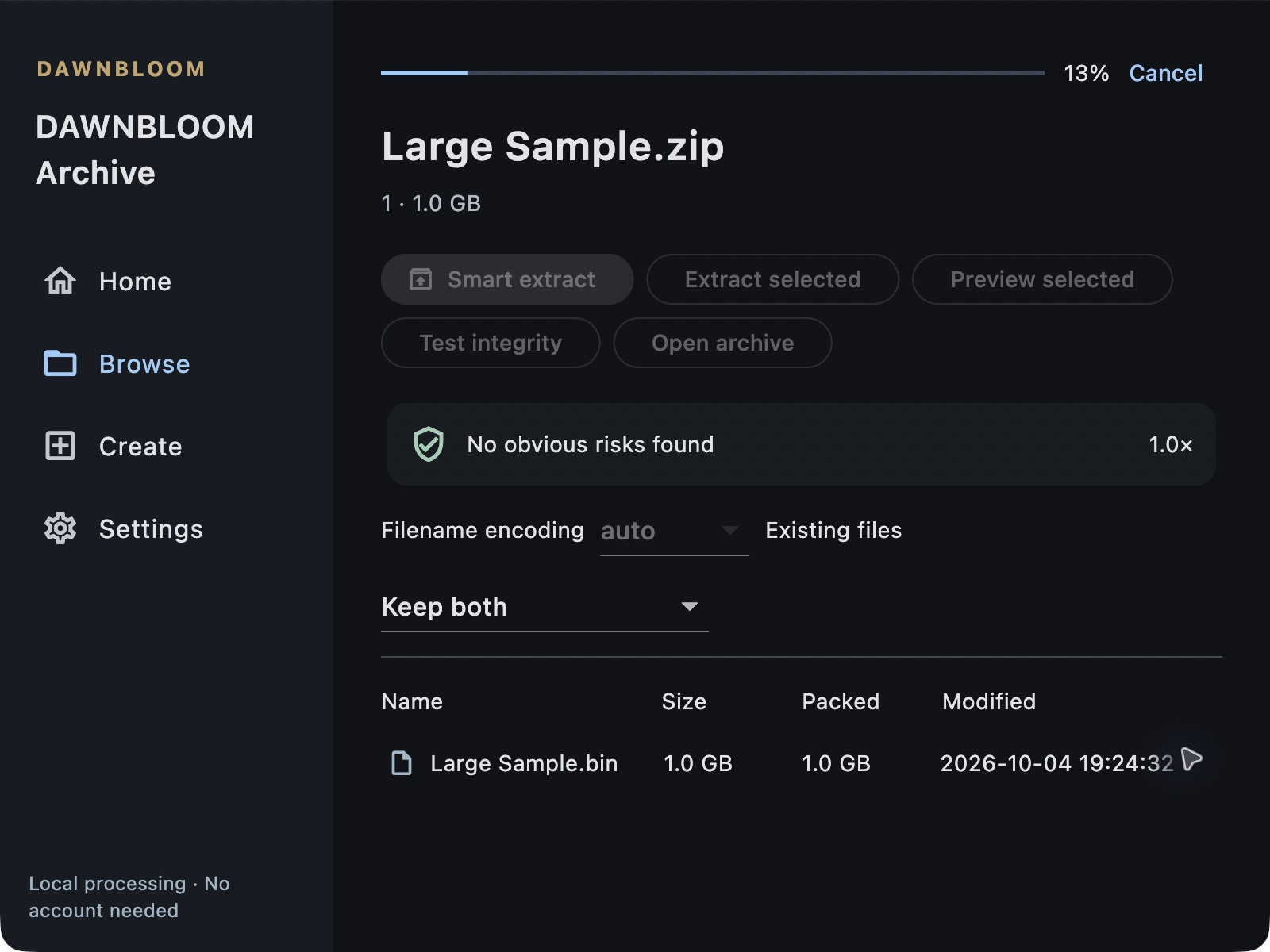This screenshot has height=952, width=1270.
Task: Run Test integrity on the archive
Action: coord(491,343)
